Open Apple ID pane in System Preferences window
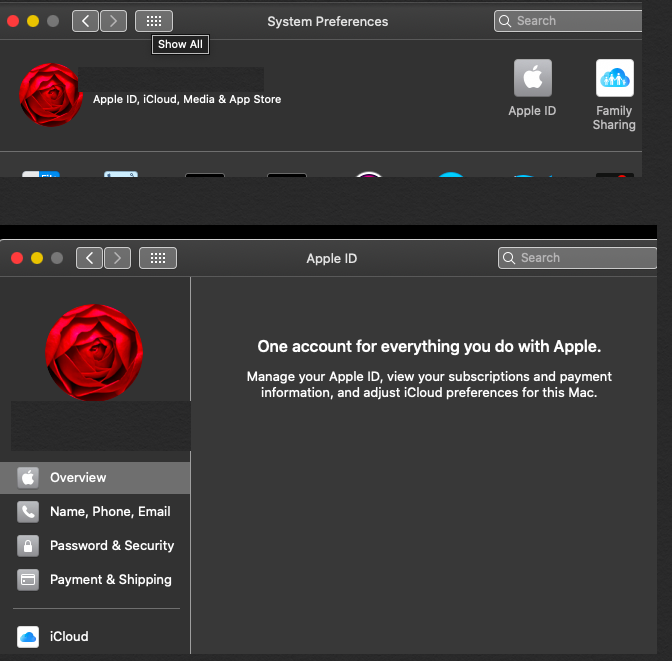 click(x=532, y=88)
